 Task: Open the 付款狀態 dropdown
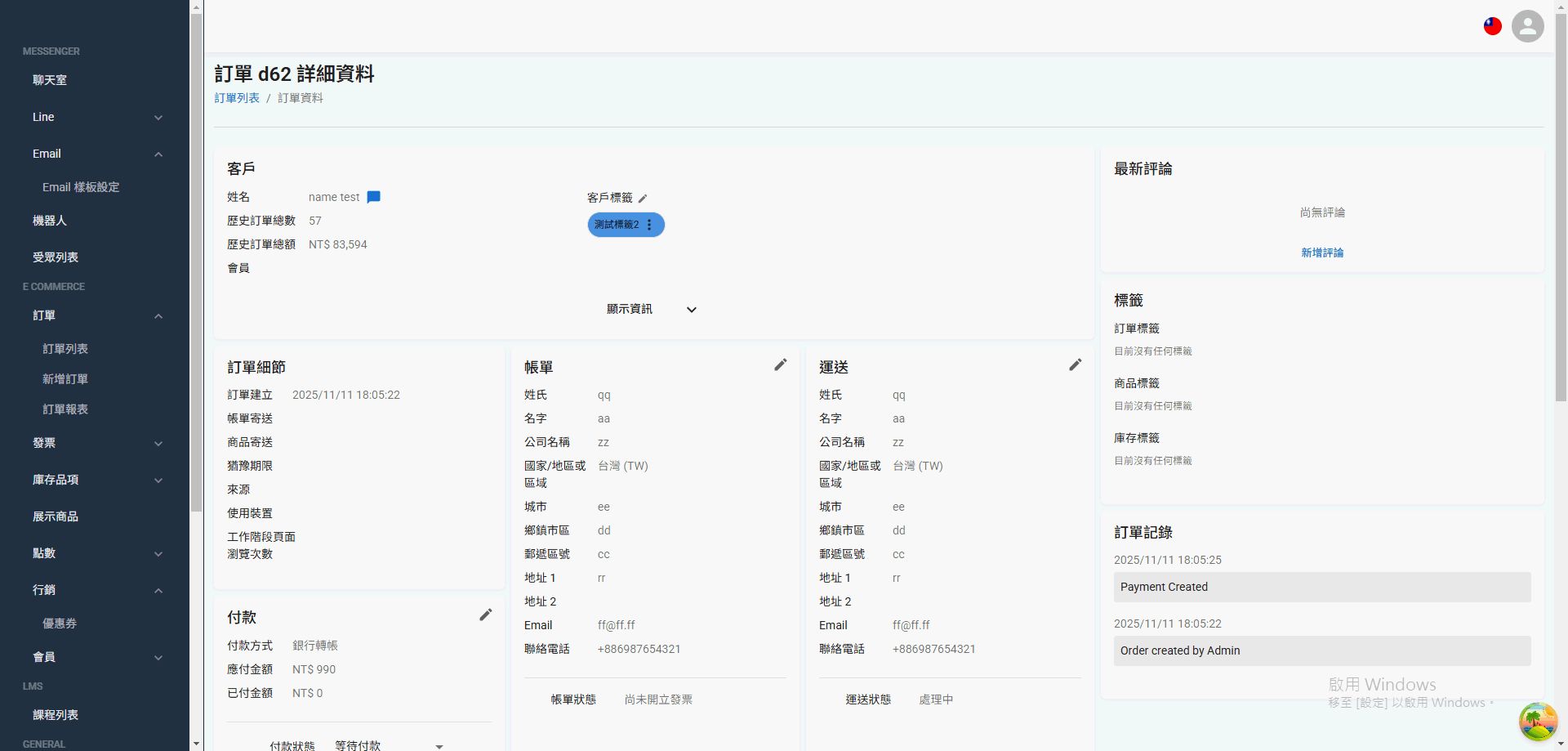(x=390, y=745)
